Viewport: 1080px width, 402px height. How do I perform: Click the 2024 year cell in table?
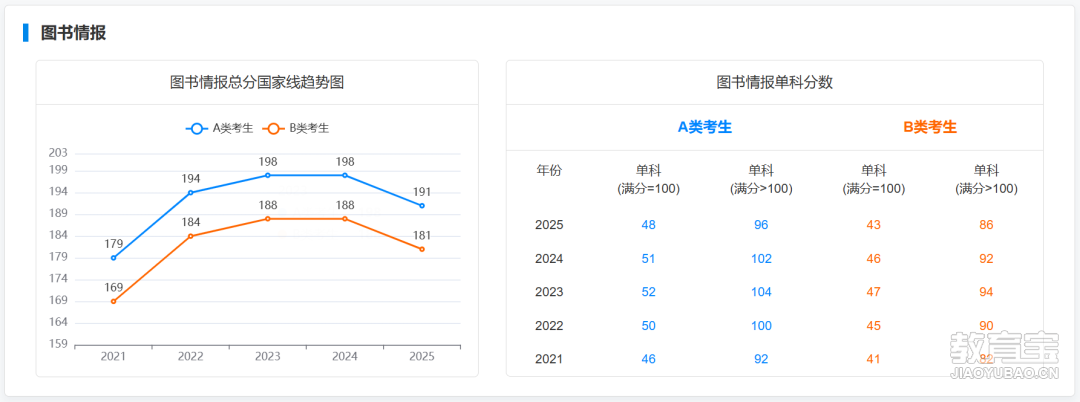[549, 259]
